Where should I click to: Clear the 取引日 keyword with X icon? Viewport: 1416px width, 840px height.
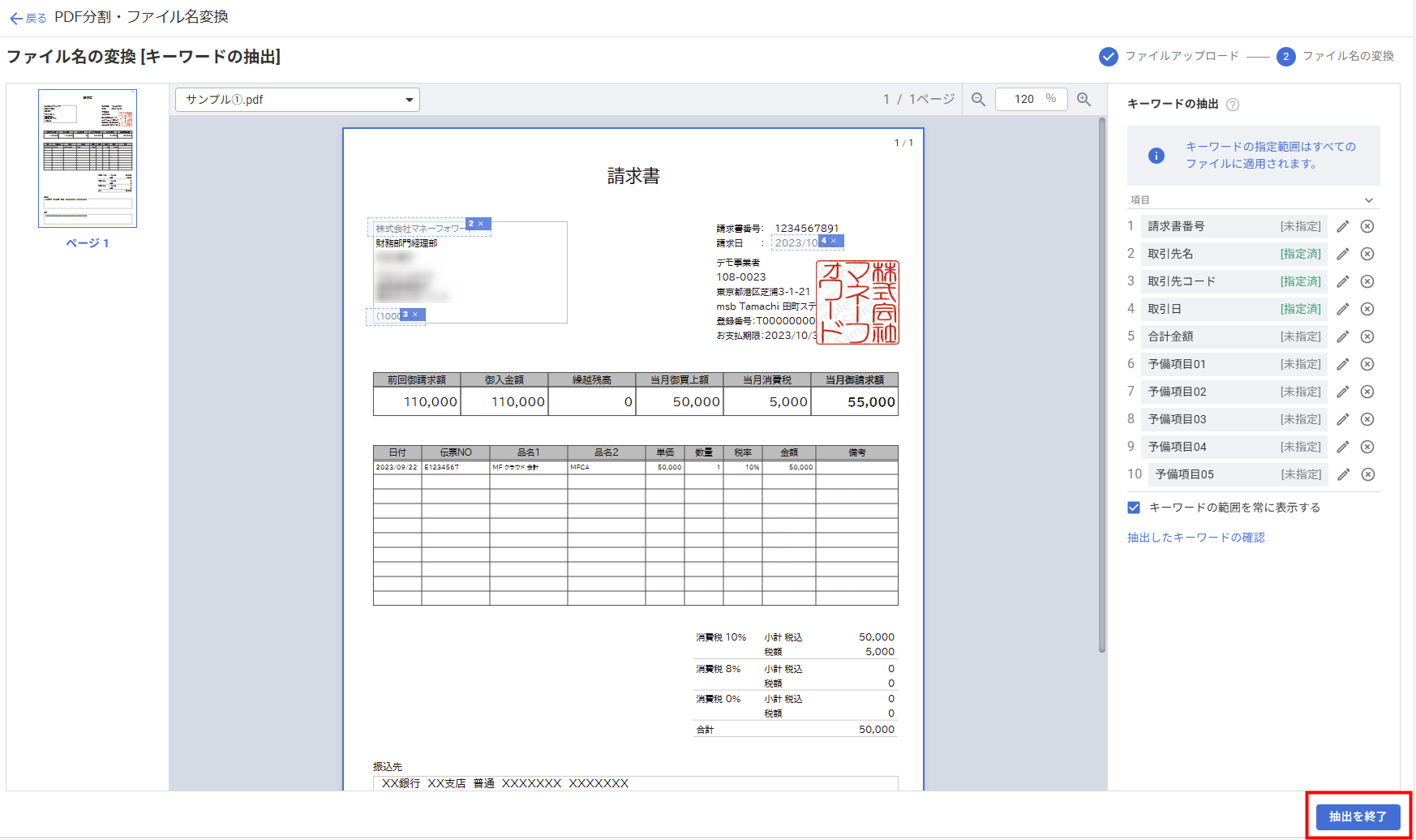pyautogui.click(x=1367, y=309)
